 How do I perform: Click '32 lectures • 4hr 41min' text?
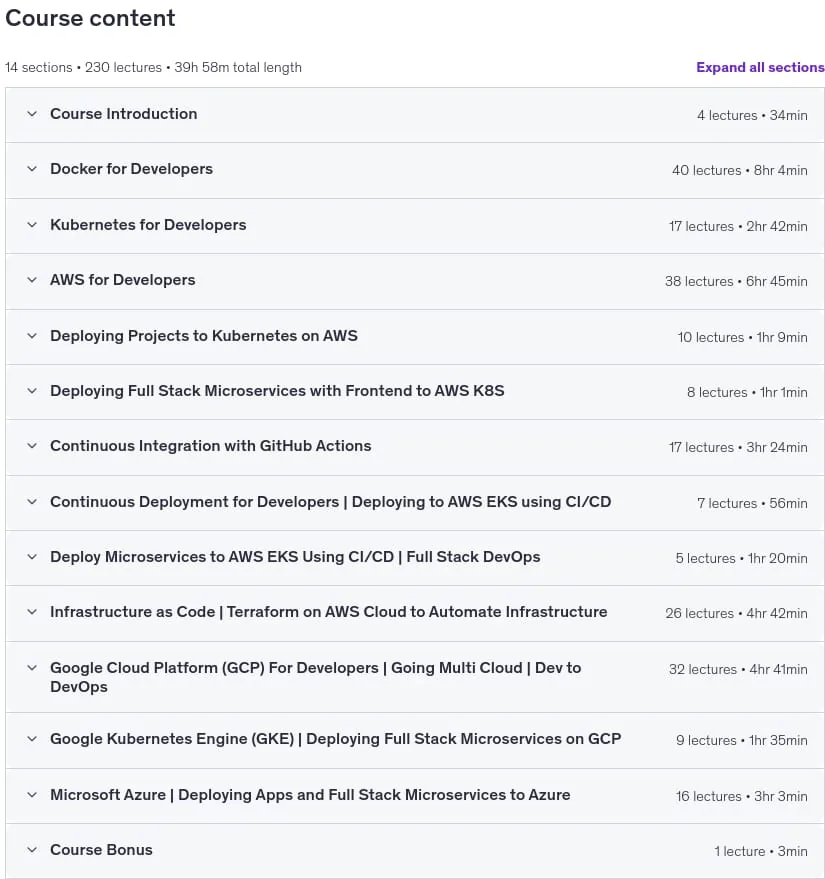click(x=738, y=669)
